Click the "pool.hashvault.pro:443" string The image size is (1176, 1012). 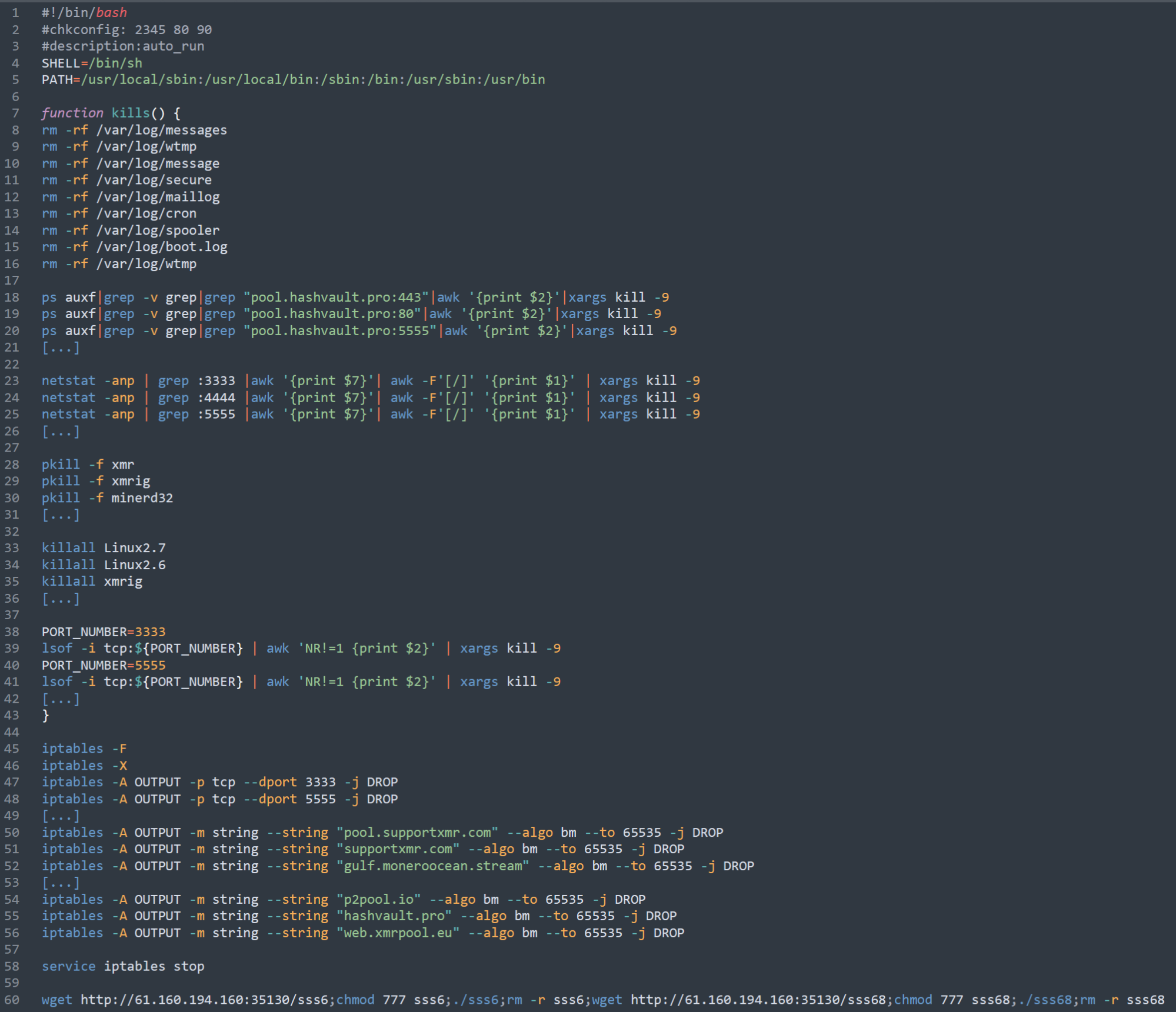(x=335, y=297)
